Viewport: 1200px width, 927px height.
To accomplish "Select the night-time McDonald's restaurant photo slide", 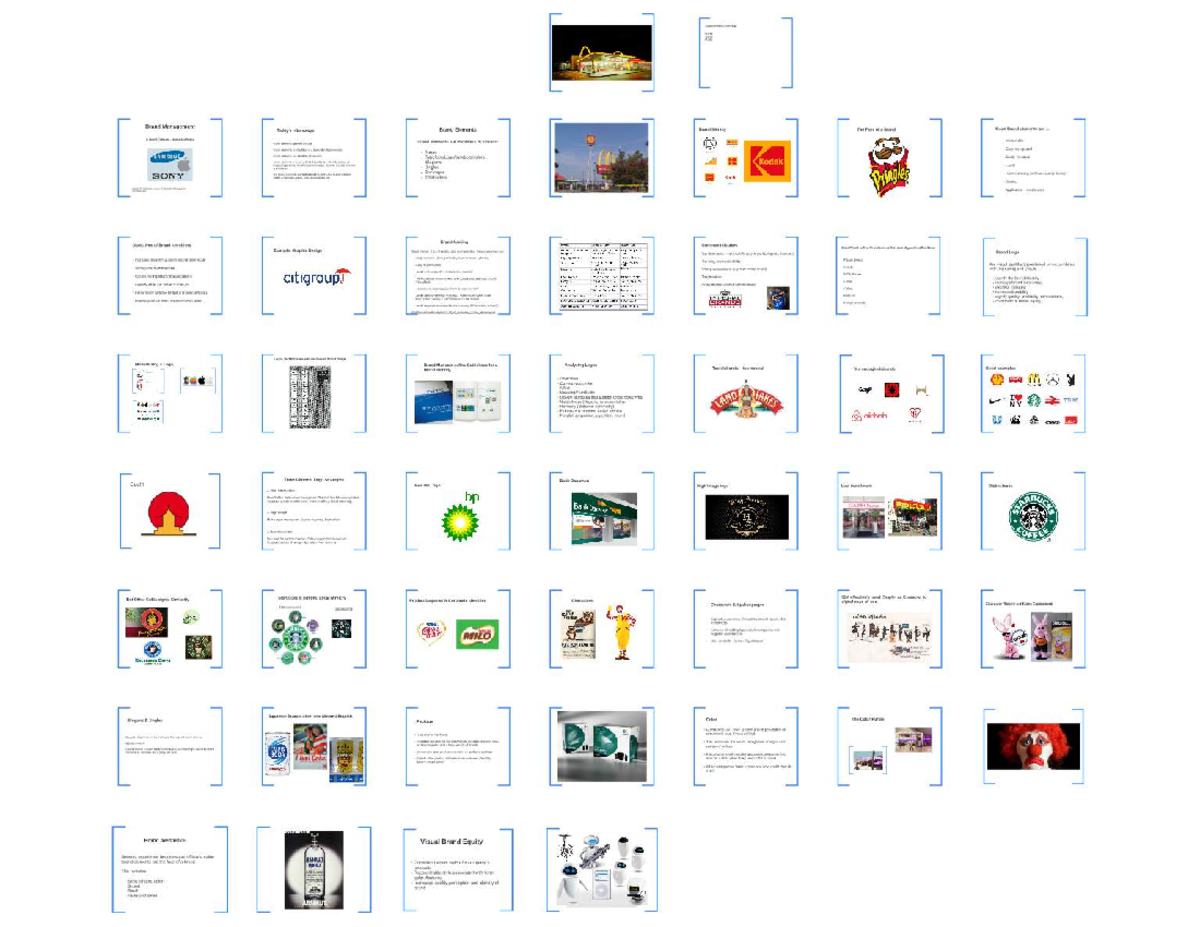I will tap(601, 52).
